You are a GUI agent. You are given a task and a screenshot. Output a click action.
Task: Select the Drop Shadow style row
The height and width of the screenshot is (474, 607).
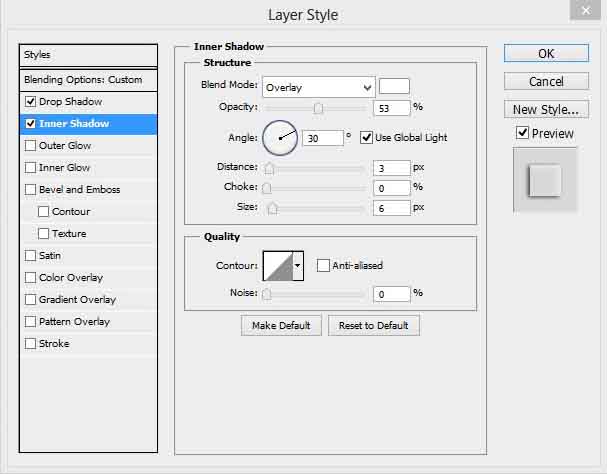click(x=88, y=102)
